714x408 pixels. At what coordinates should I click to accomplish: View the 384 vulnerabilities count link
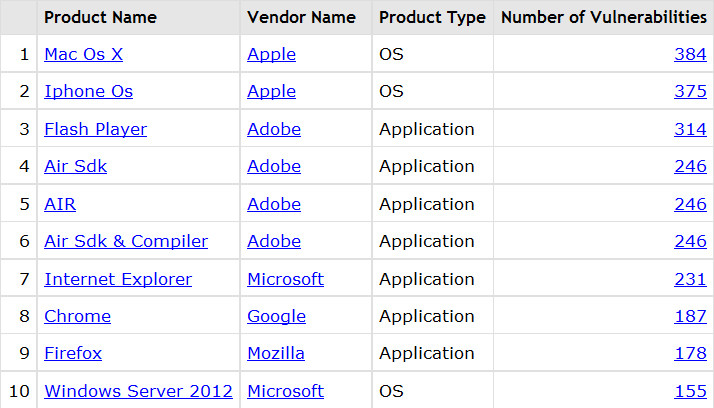pos(690,54)
